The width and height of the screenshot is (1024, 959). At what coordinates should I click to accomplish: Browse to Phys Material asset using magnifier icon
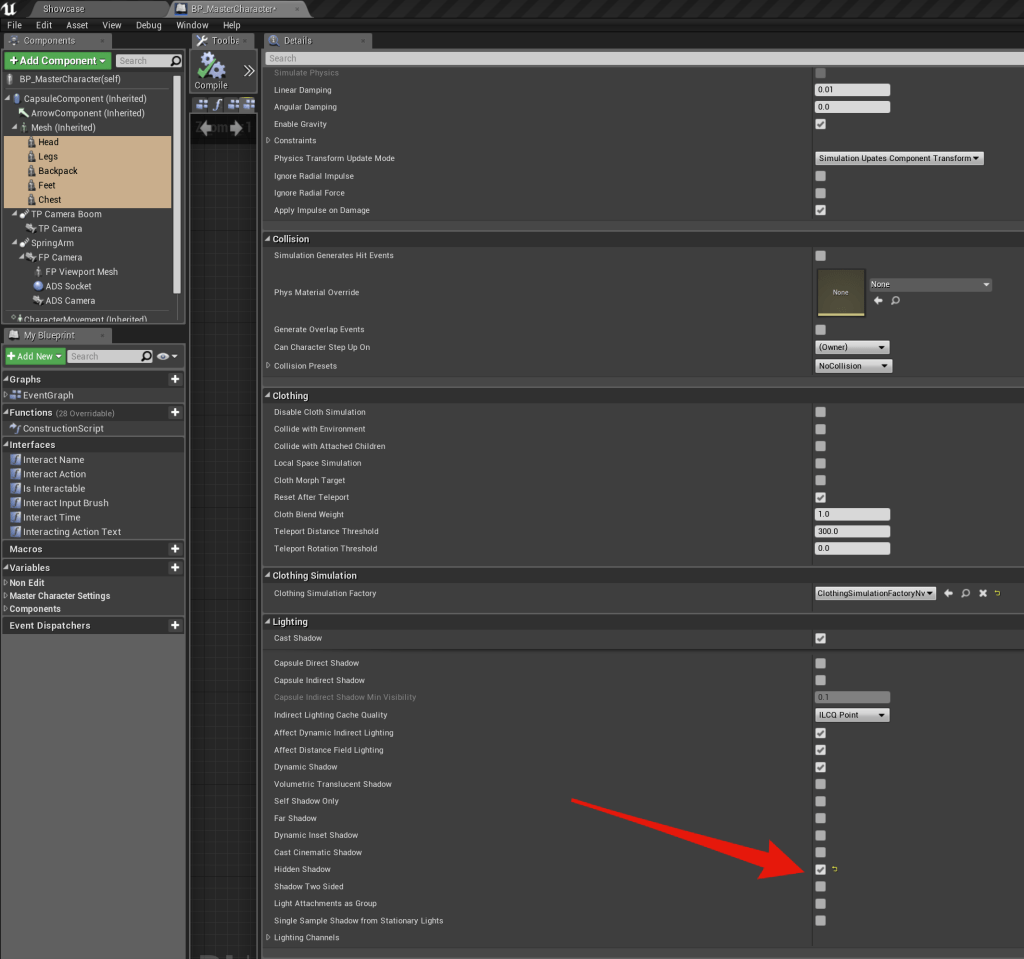[x=895, y=300]
